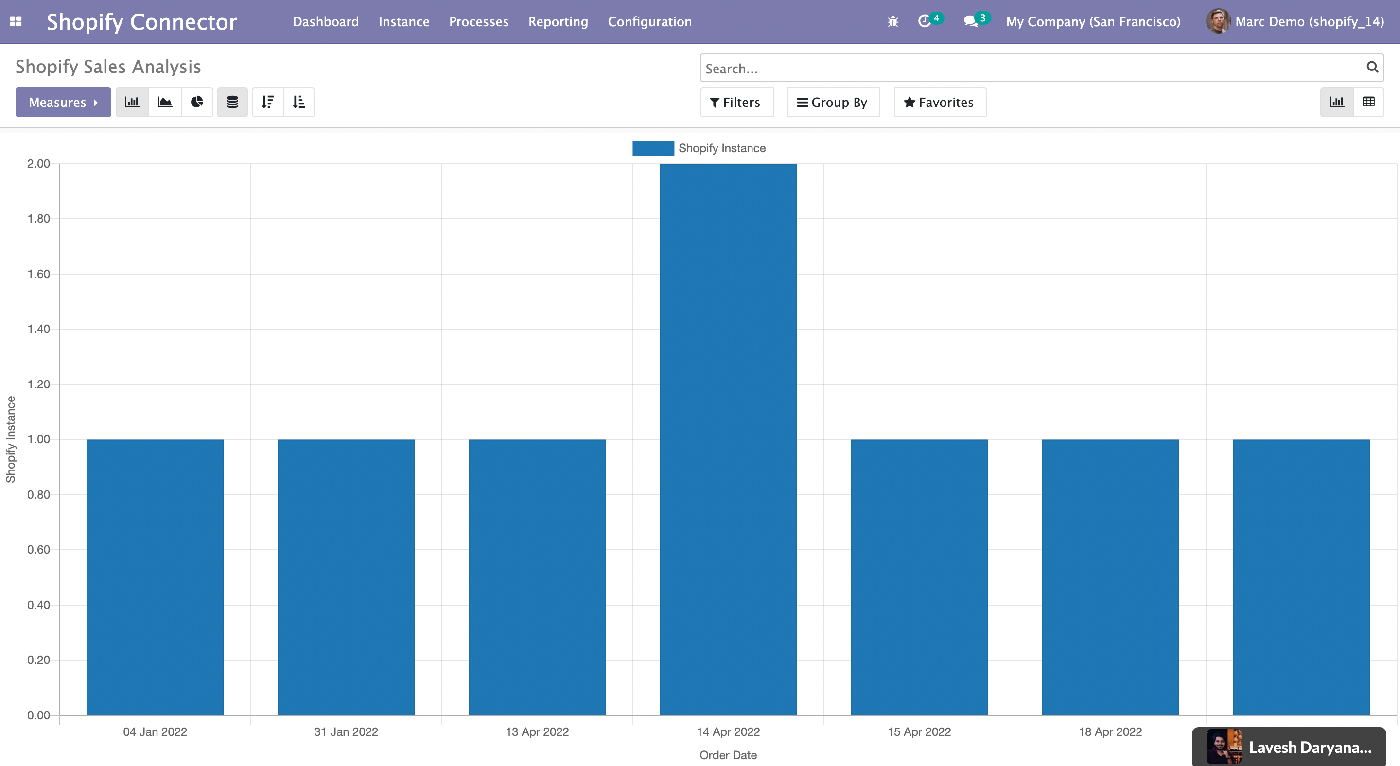
Task: Open the My Company switcher
Action: (x=1093, y=21)
